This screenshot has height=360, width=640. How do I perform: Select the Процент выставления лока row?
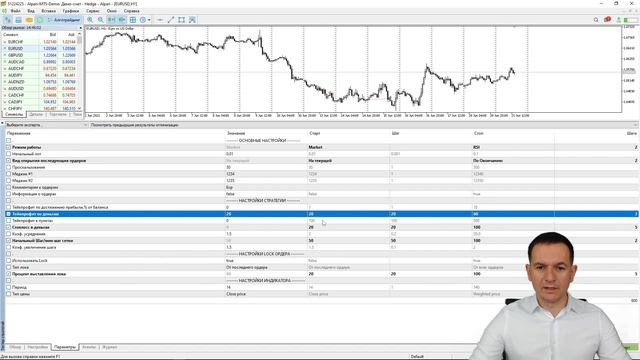pos(321,274)
